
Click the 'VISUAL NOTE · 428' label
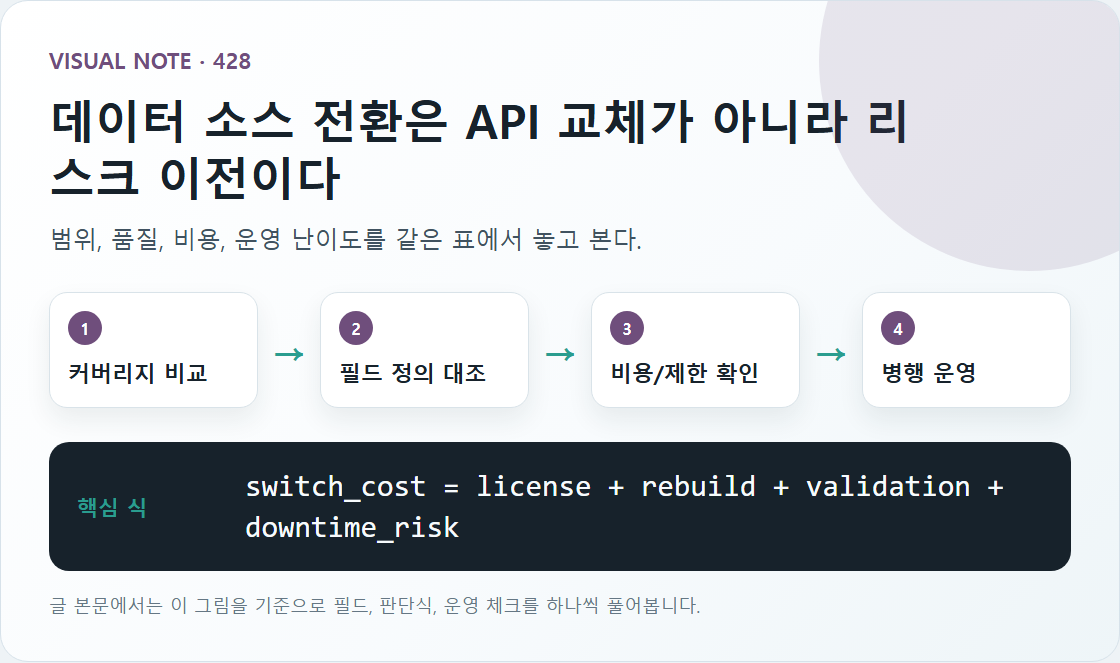[x=150, y=61]
